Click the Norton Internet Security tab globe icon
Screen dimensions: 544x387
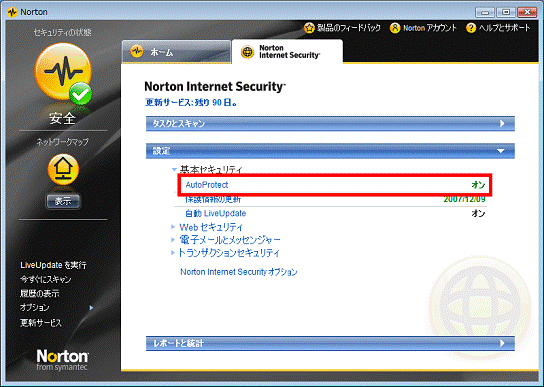[x=247, y=52]
